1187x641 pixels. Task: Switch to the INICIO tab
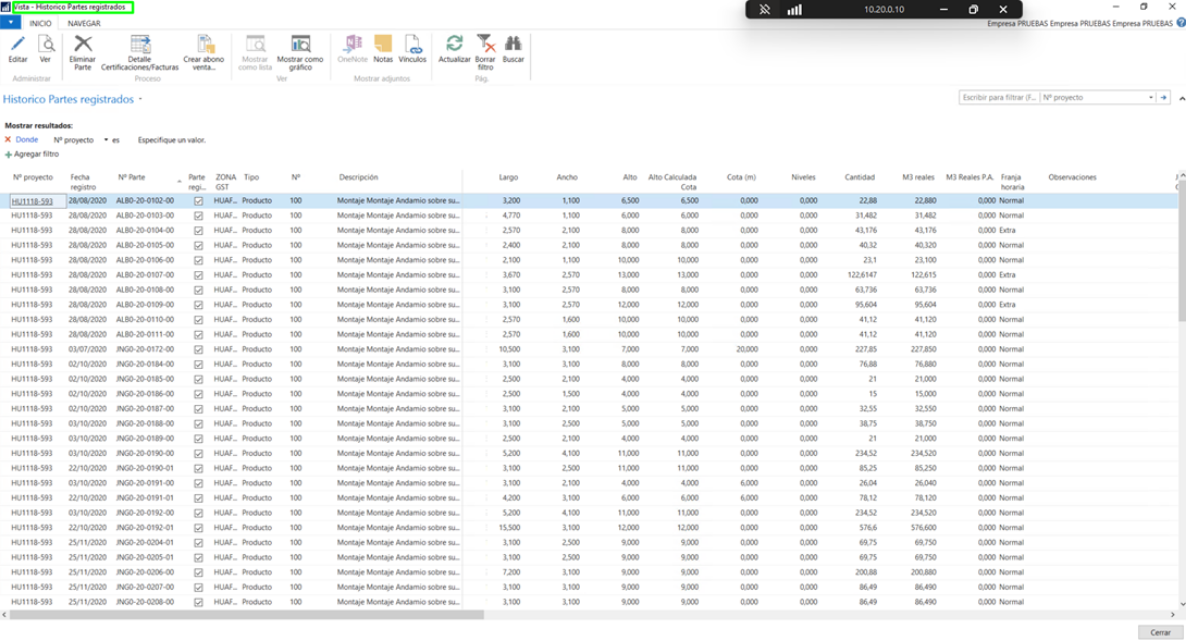click(40, 22)
